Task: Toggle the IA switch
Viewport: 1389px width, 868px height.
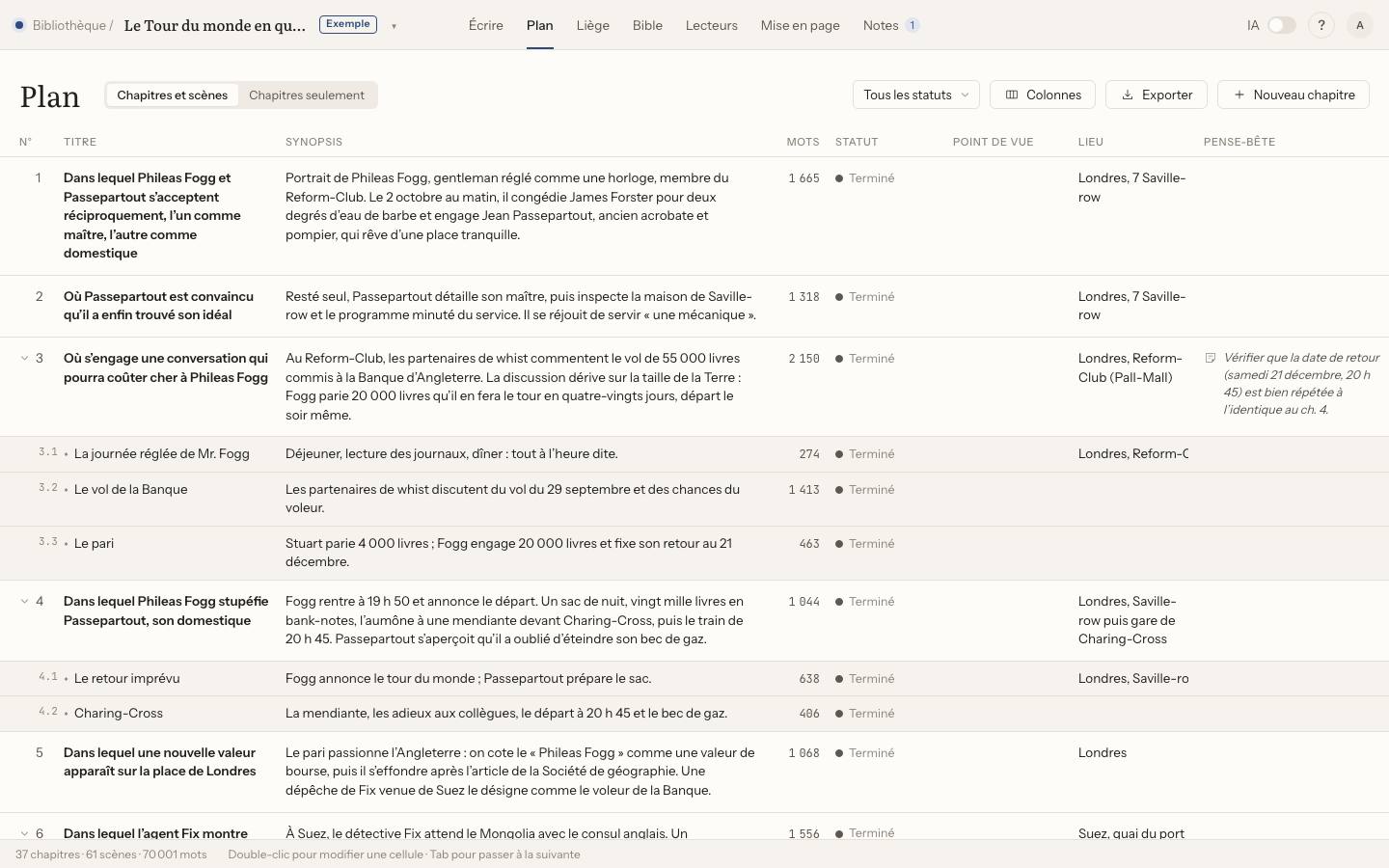Action: coord(1281,25)
